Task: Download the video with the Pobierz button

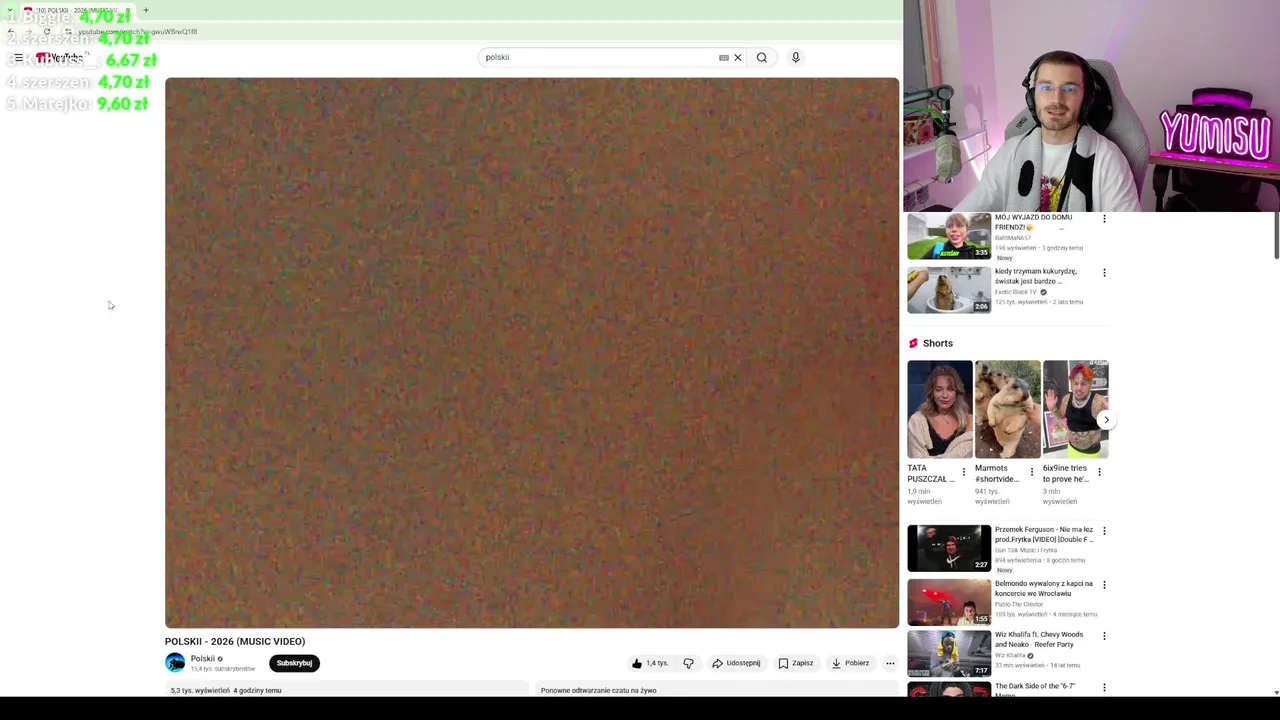Action: [x=850, y=663]
